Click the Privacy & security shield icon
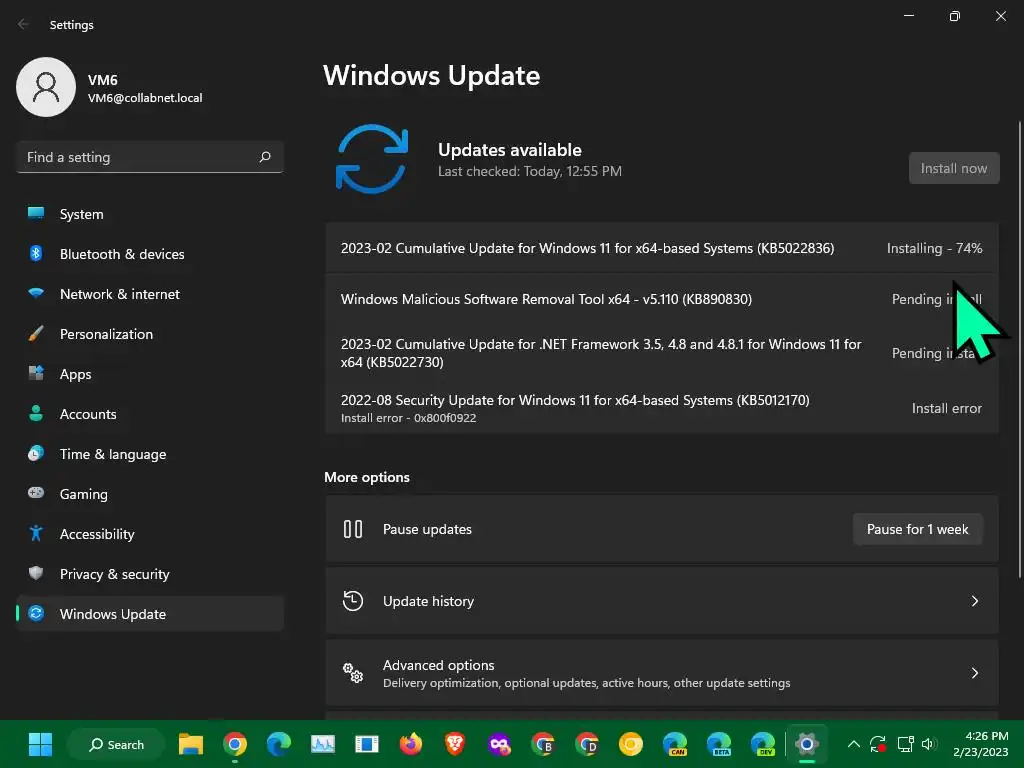1024x768 pixels. tap(36, 573)
